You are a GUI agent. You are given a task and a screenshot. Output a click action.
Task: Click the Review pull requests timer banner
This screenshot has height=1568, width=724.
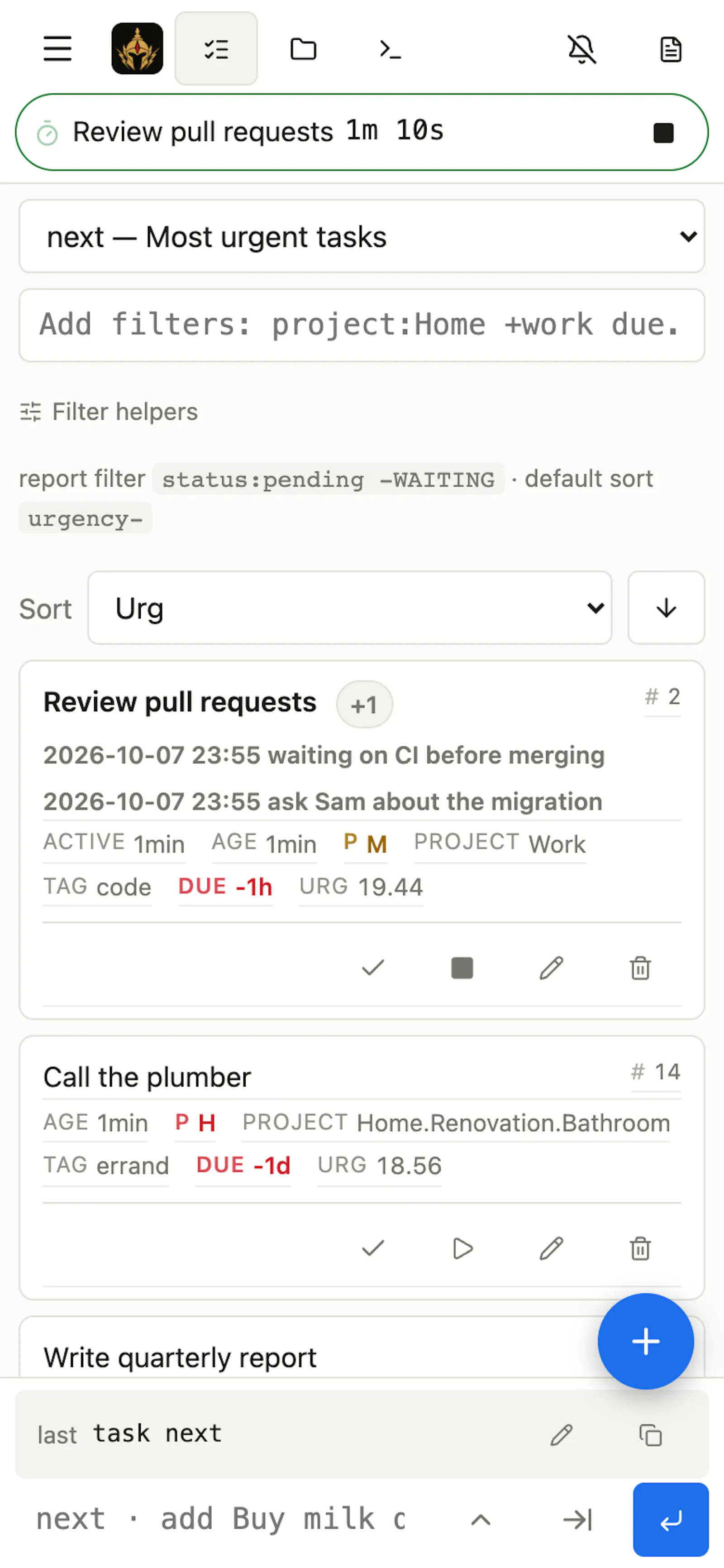tap(362, 132)
